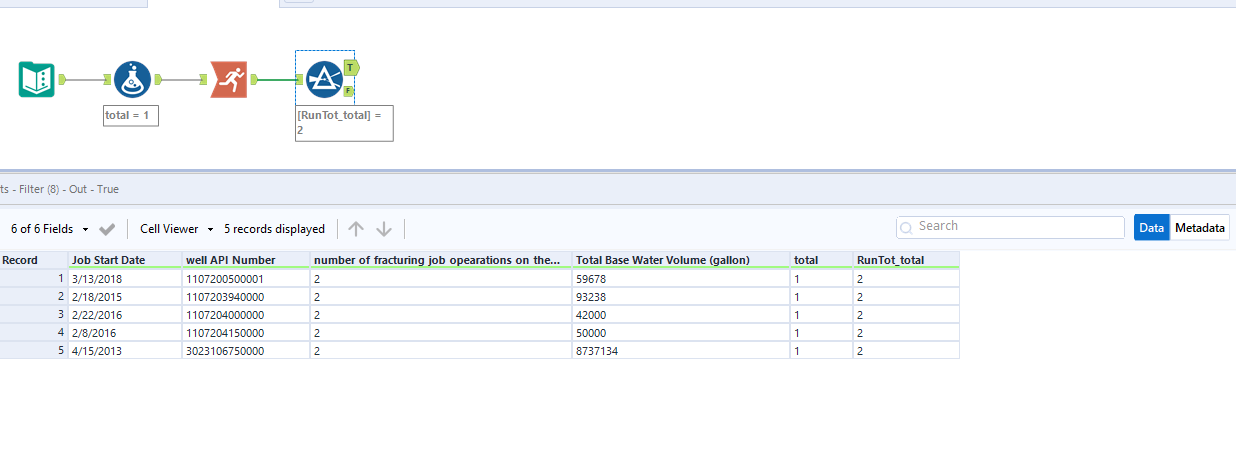The width and height of the screenshot is (1236, 460).
Task: Open the 6 of 6 Fields dropdown
Action: tap(49, 229)
